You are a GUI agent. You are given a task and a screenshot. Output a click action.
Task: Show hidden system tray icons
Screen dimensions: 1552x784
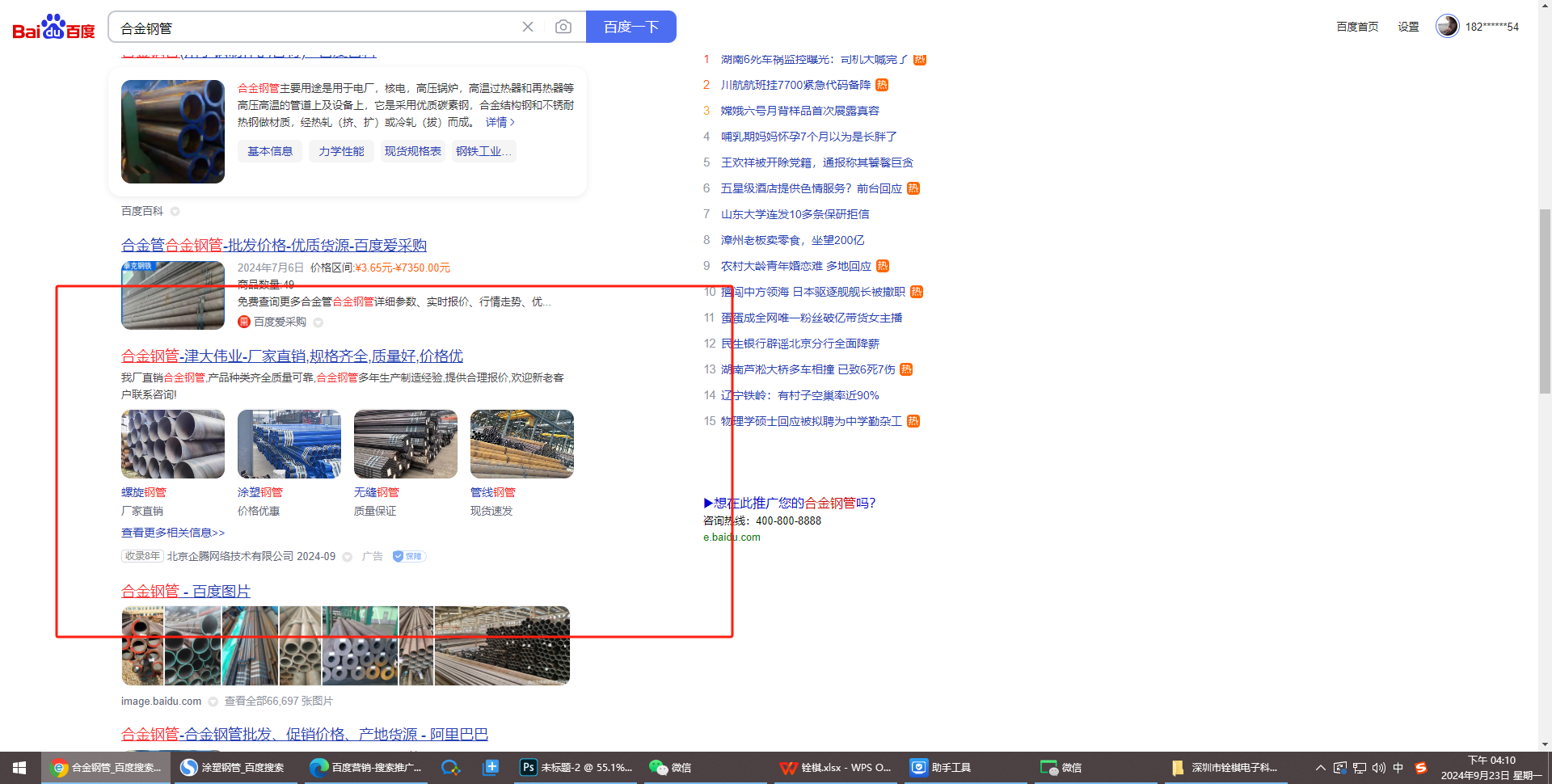pyautogui.click(x=1321, y=768)
